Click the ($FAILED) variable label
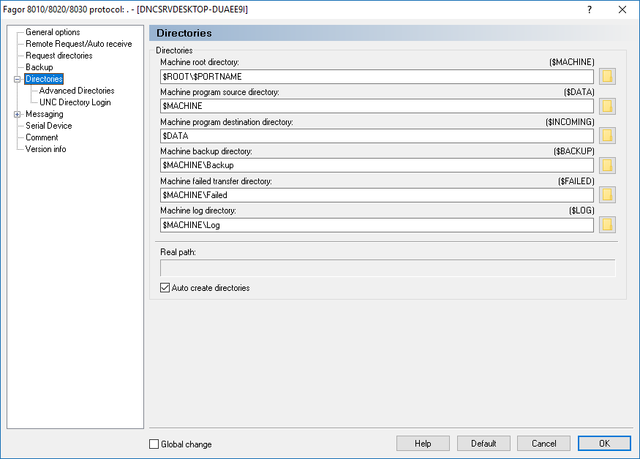This screenshot has height=459, width=640. pos(576,181)
